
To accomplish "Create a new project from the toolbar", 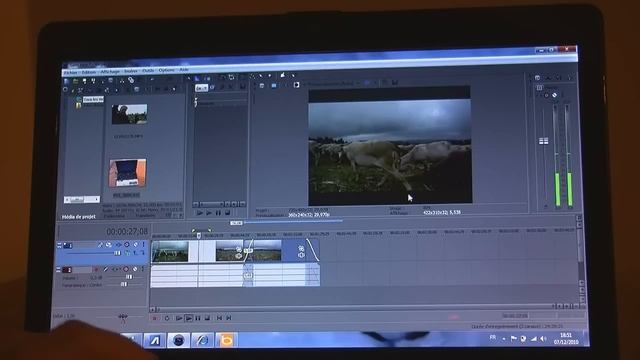I will (x=67, y=81).
